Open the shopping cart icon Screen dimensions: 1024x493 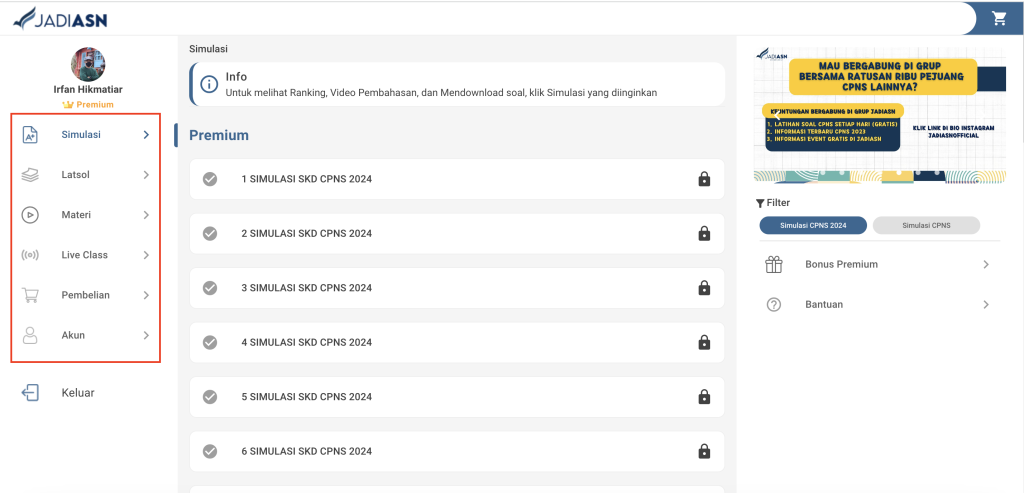point(998,18)
